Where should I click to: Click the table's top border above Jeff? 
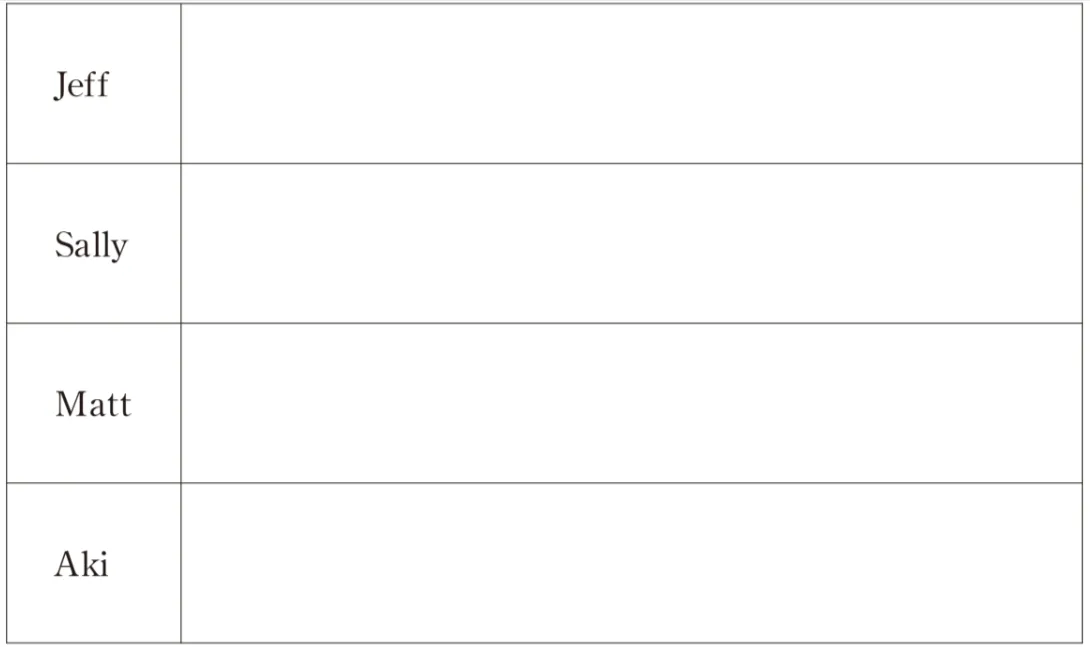[92, 4]
